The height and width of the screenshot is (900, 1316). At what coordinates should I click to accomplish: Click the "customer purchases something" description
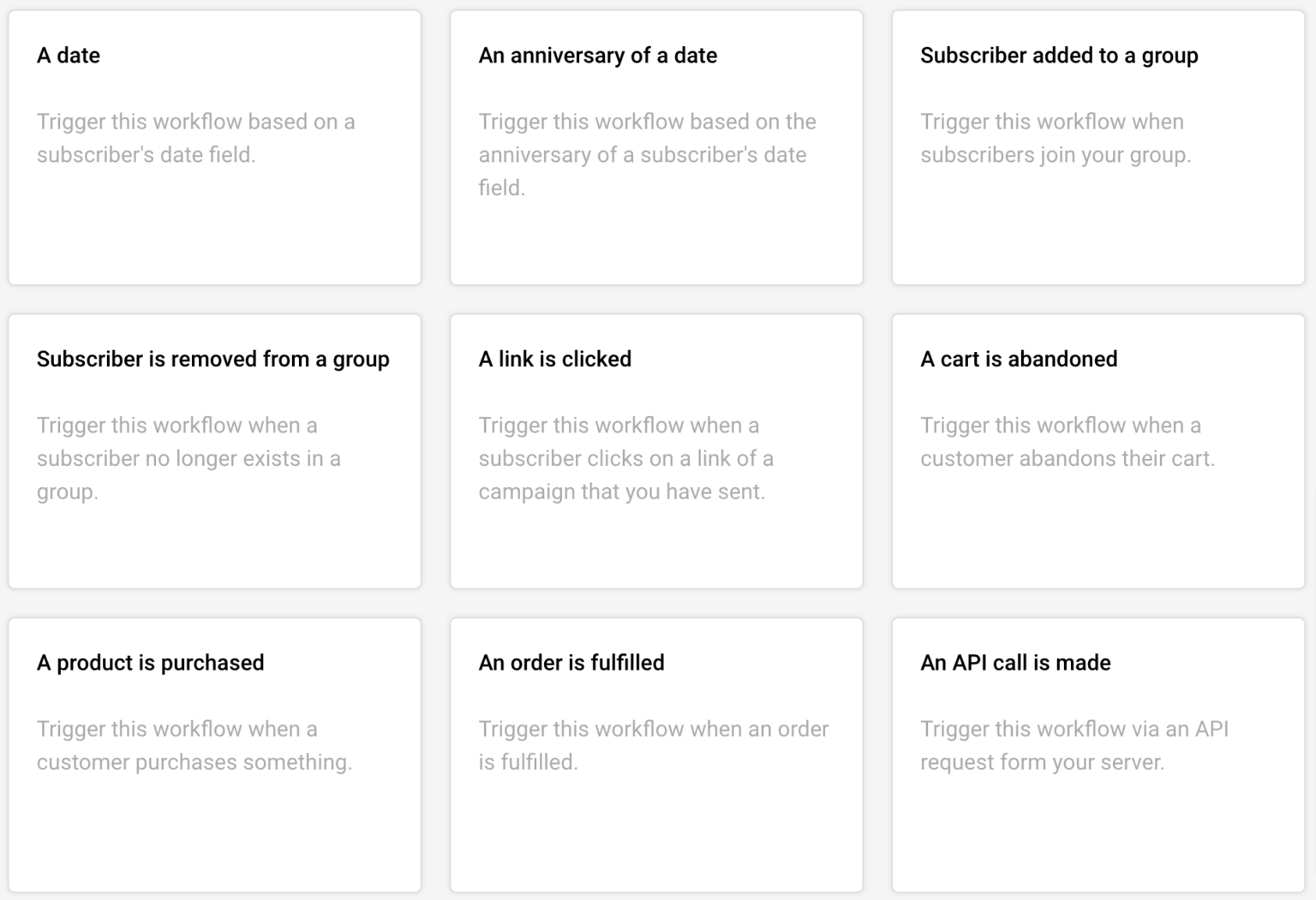tap(194, 762)
